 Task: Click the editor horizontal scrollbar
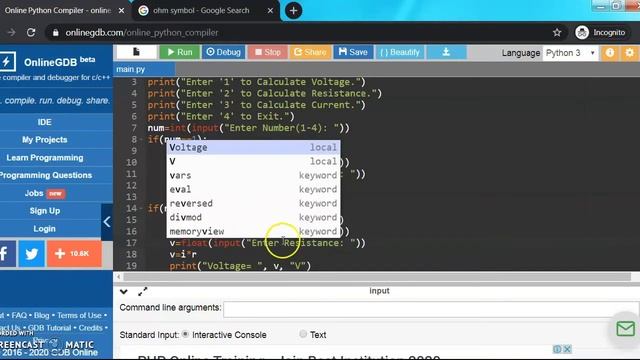377,277
